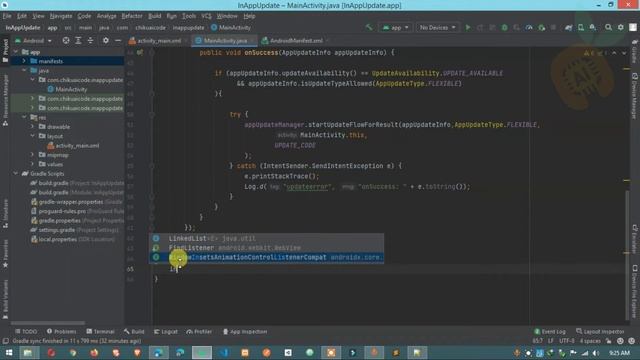Choose LinkedList from autocomplete popup
Viewport: 640px width, 360px height.
[266, 238]
